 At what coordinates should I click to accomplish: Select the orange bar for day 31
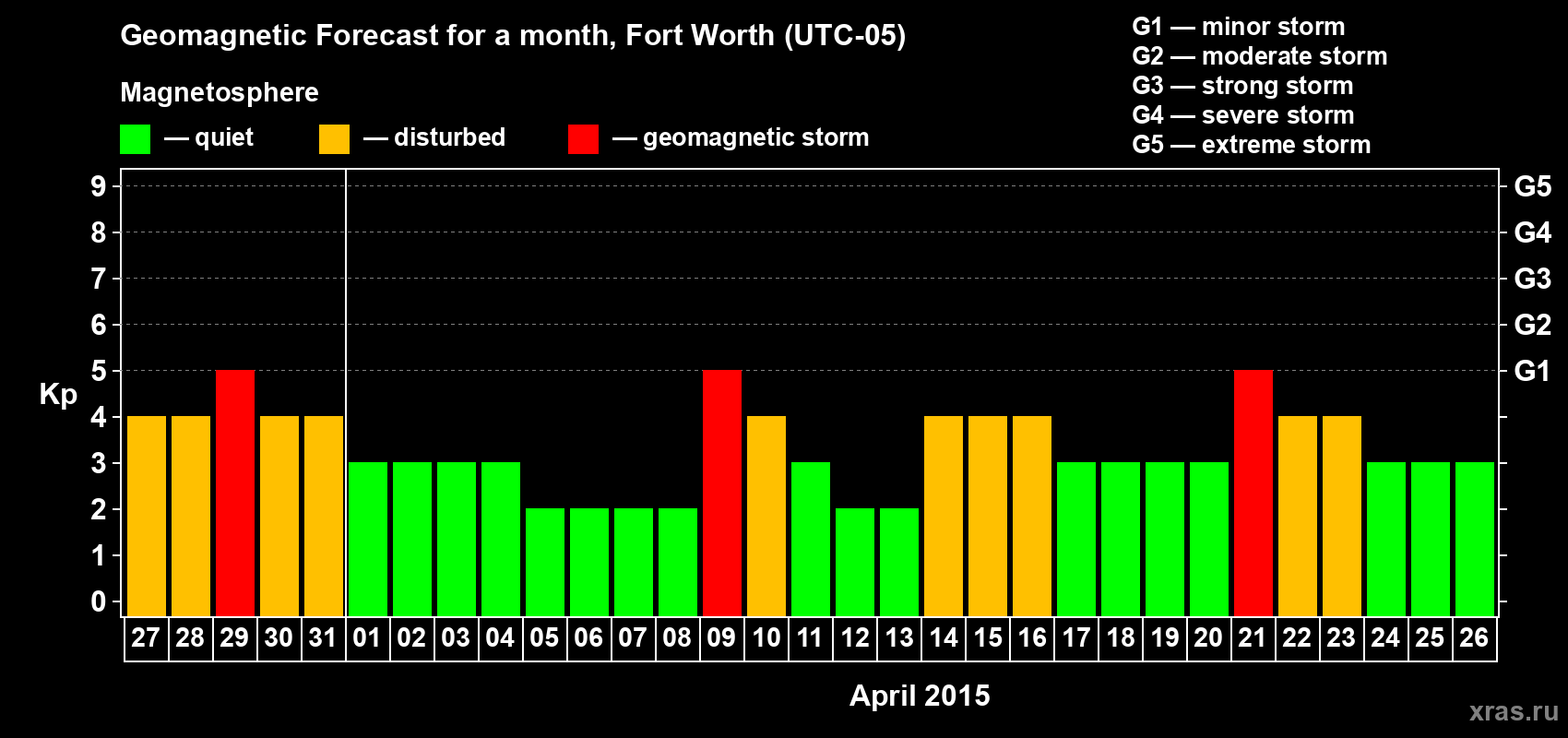pos(324,517)
